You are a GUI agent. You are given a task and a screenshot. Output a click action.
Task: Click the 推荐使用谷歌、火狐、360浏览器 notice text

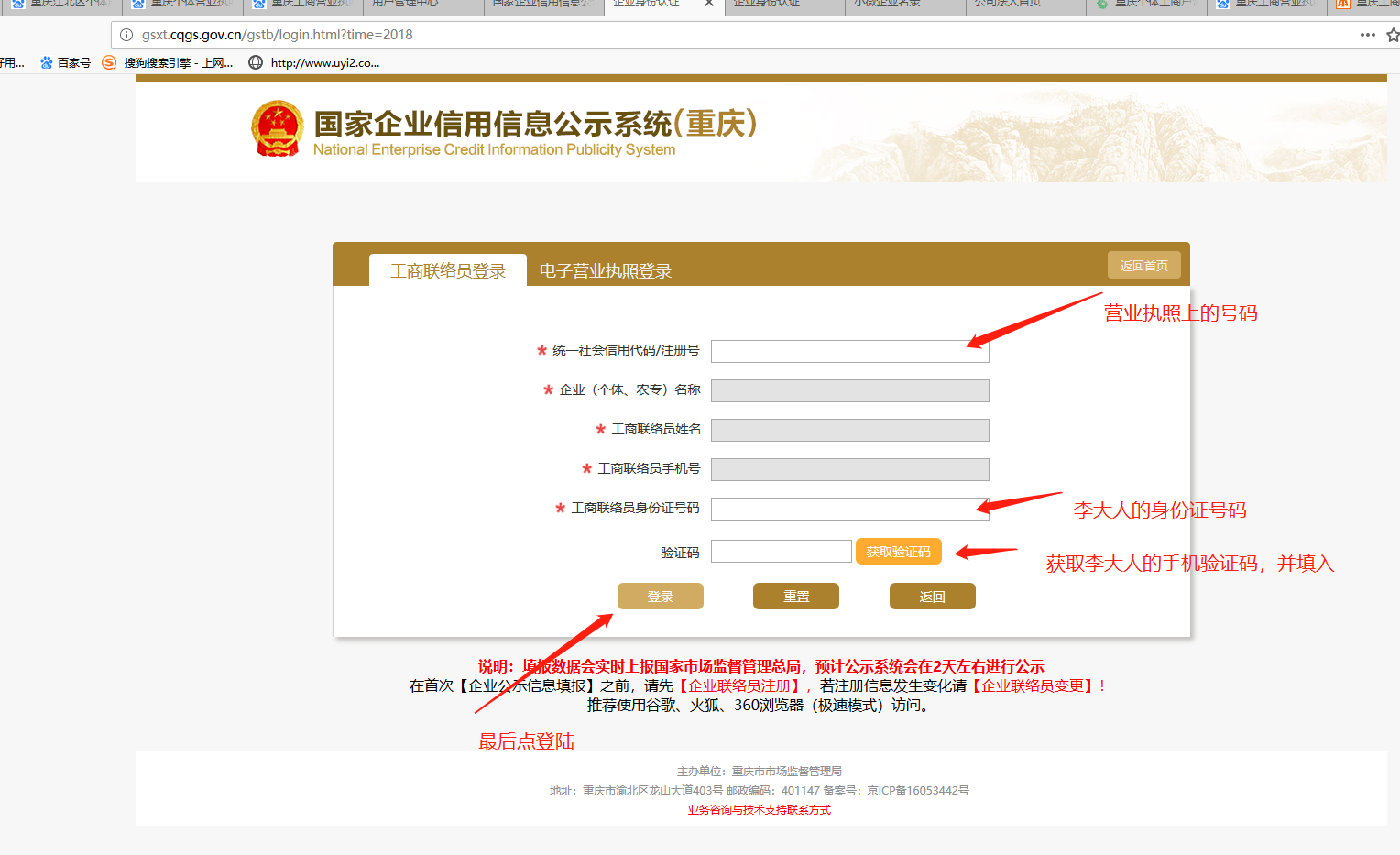760,705
